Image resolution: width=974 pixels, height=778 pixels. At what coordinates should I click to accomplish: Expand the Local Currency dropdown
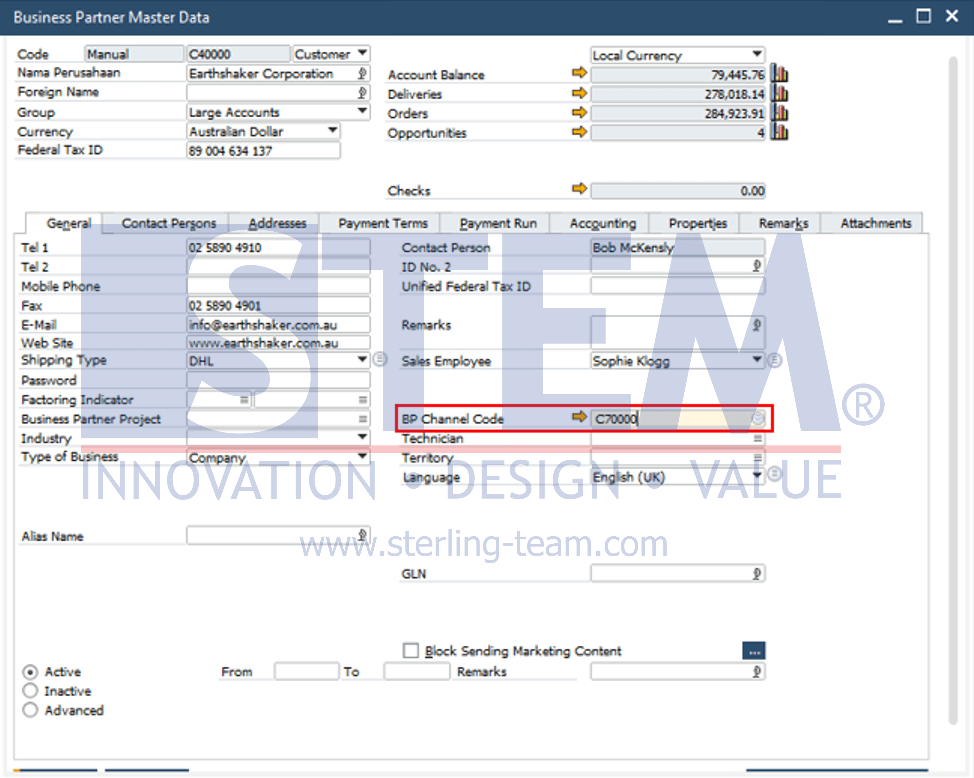[678, 55]
